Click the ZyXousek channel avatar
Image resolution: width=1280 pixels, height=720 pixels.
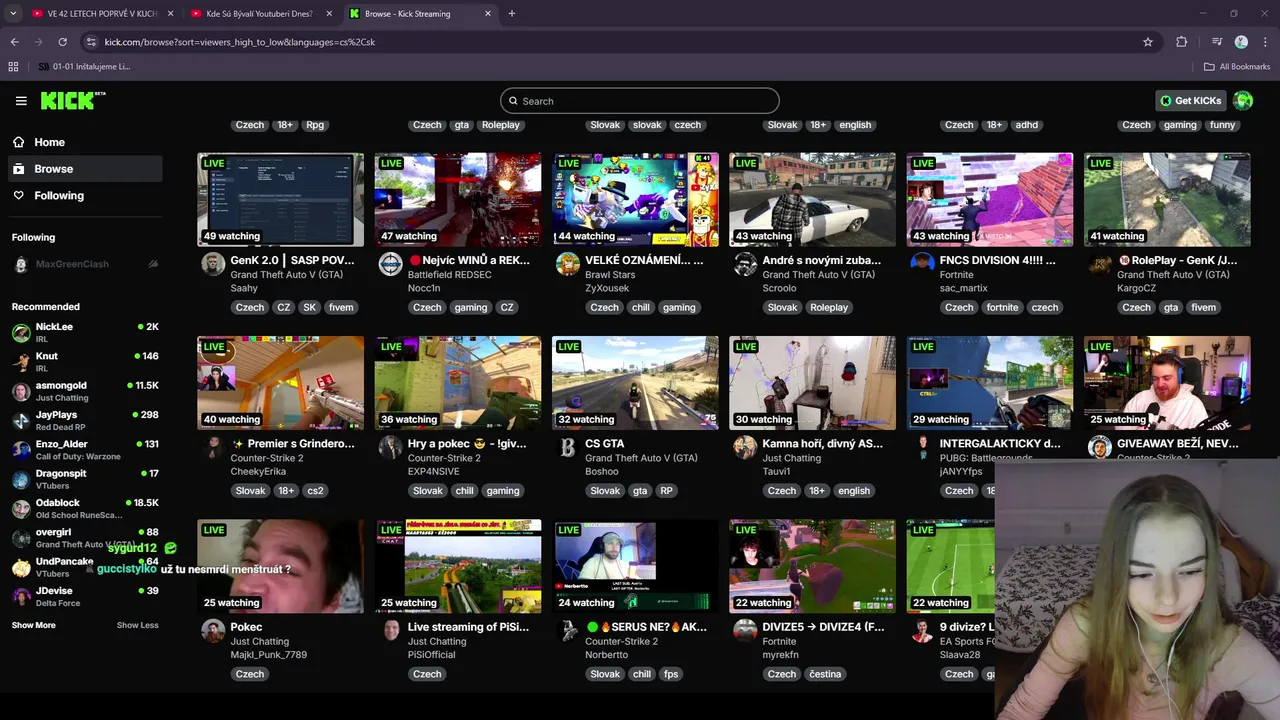tap(568, 264)
